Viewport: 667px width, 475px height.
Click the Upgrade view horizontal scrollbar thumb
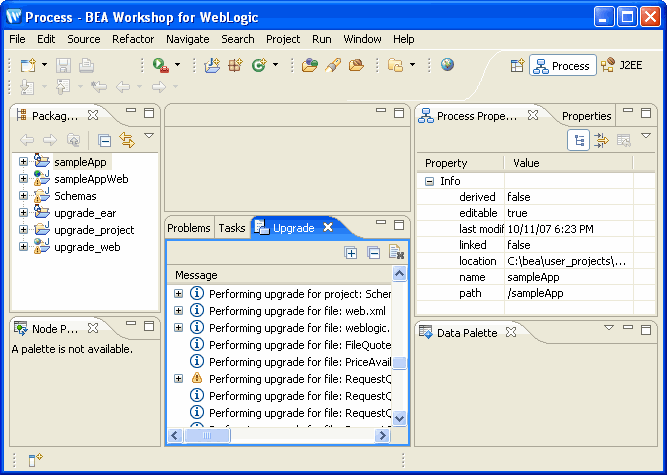[207, 435]
